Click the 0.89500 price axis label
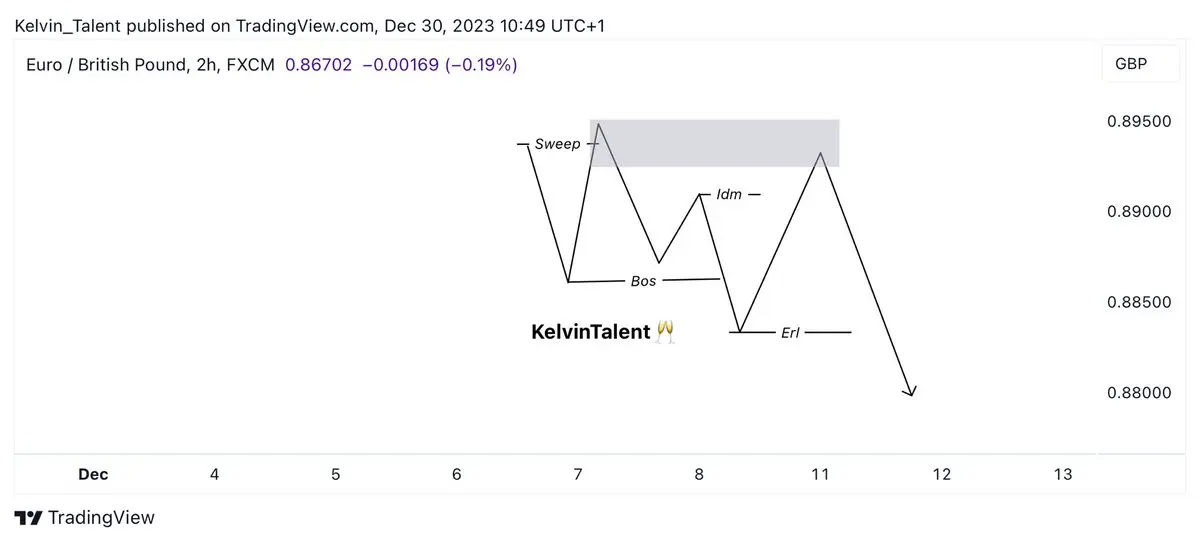This screenshot has height=544, width=1200. point(1139,122)
